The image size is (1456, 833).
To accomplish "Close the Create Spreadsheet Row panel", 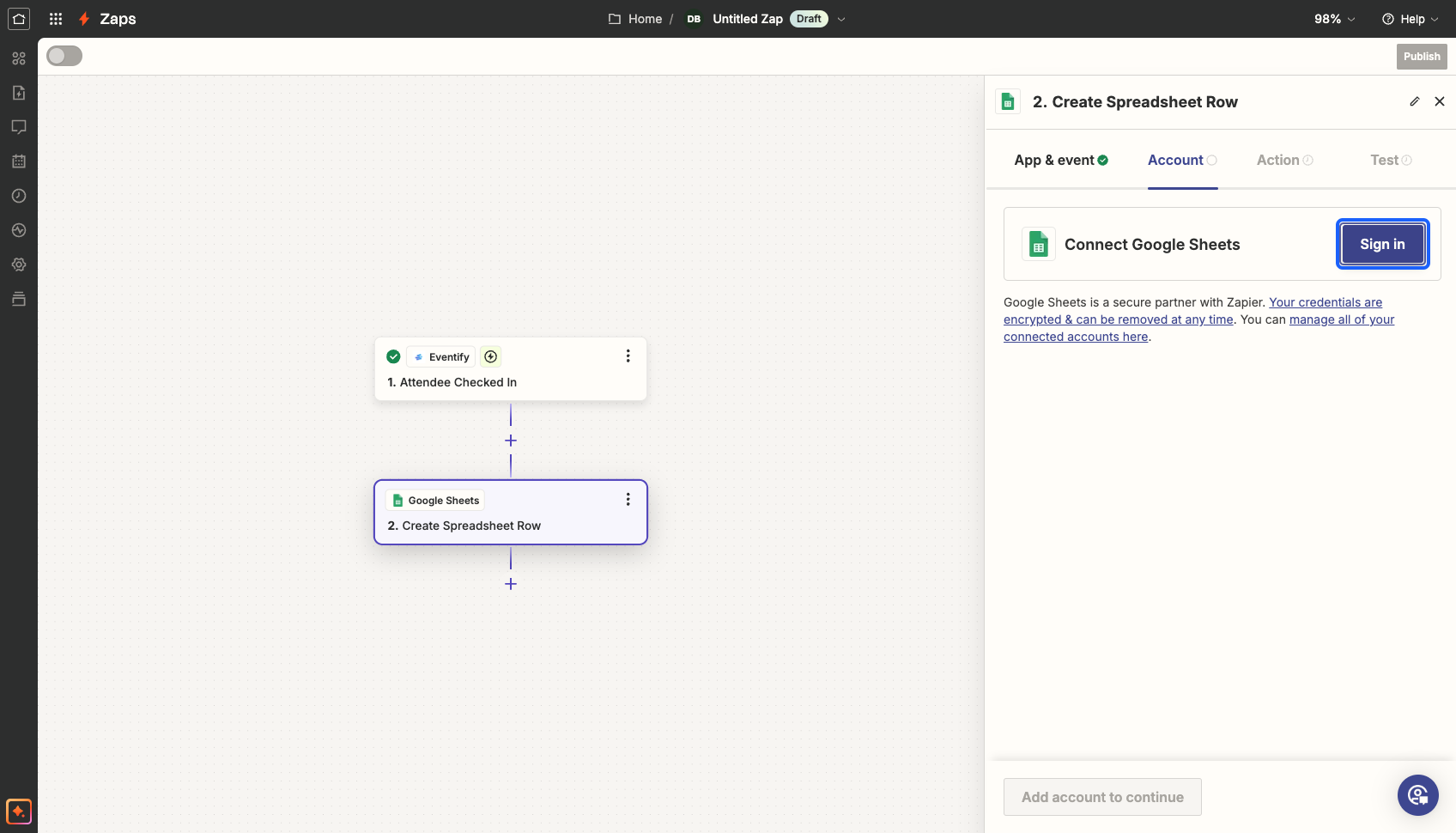I will point(1440,101).
